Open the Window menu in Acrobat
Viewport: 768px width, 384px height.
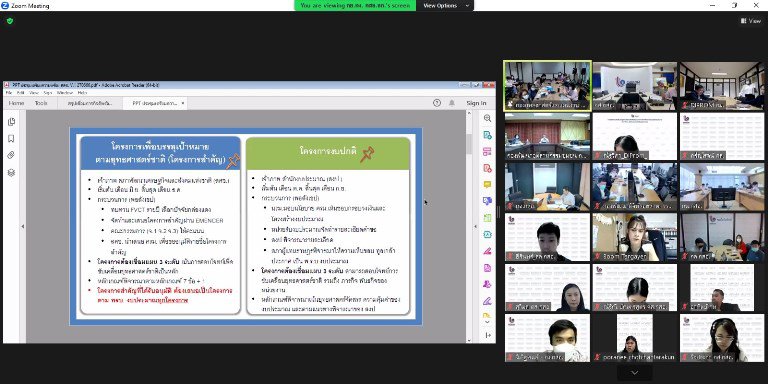pyautogui.click(x=65, y=93)
